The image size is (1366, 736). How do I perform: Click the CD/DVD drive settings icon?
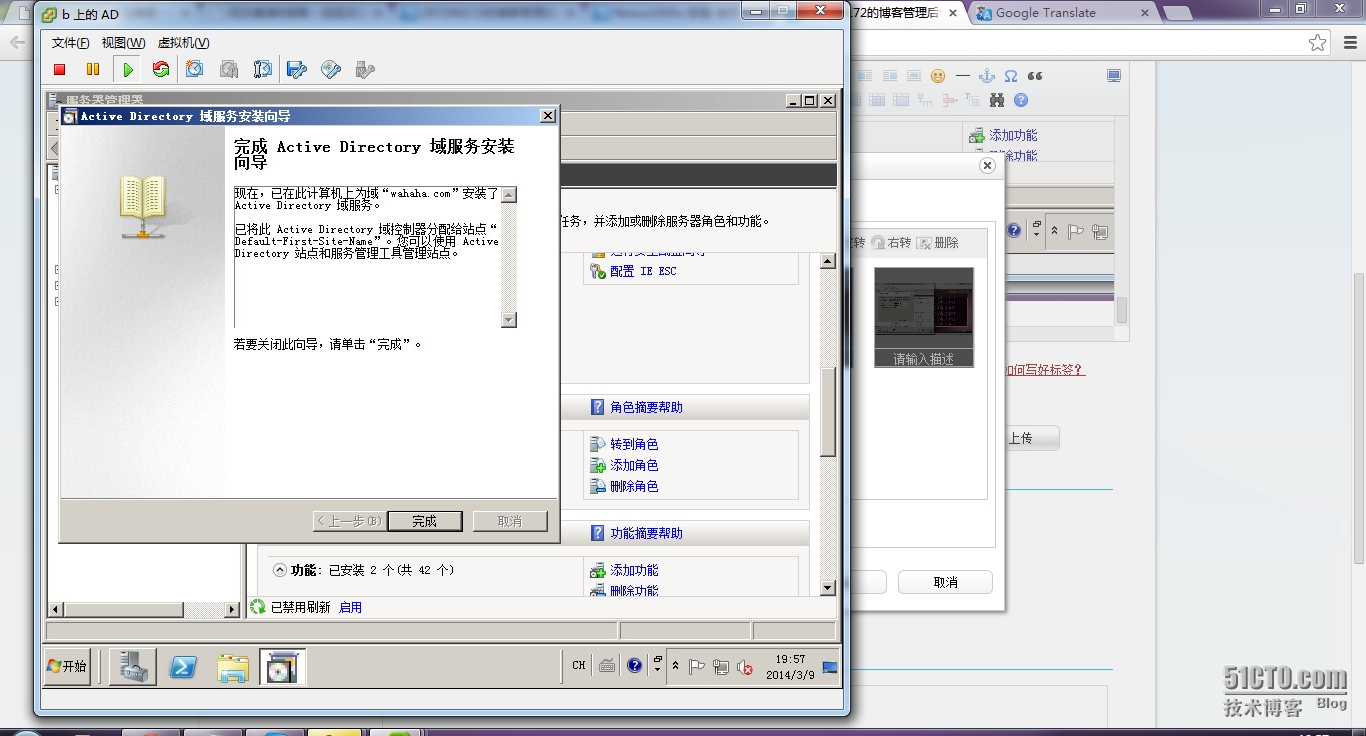click(x=331, y=69)
